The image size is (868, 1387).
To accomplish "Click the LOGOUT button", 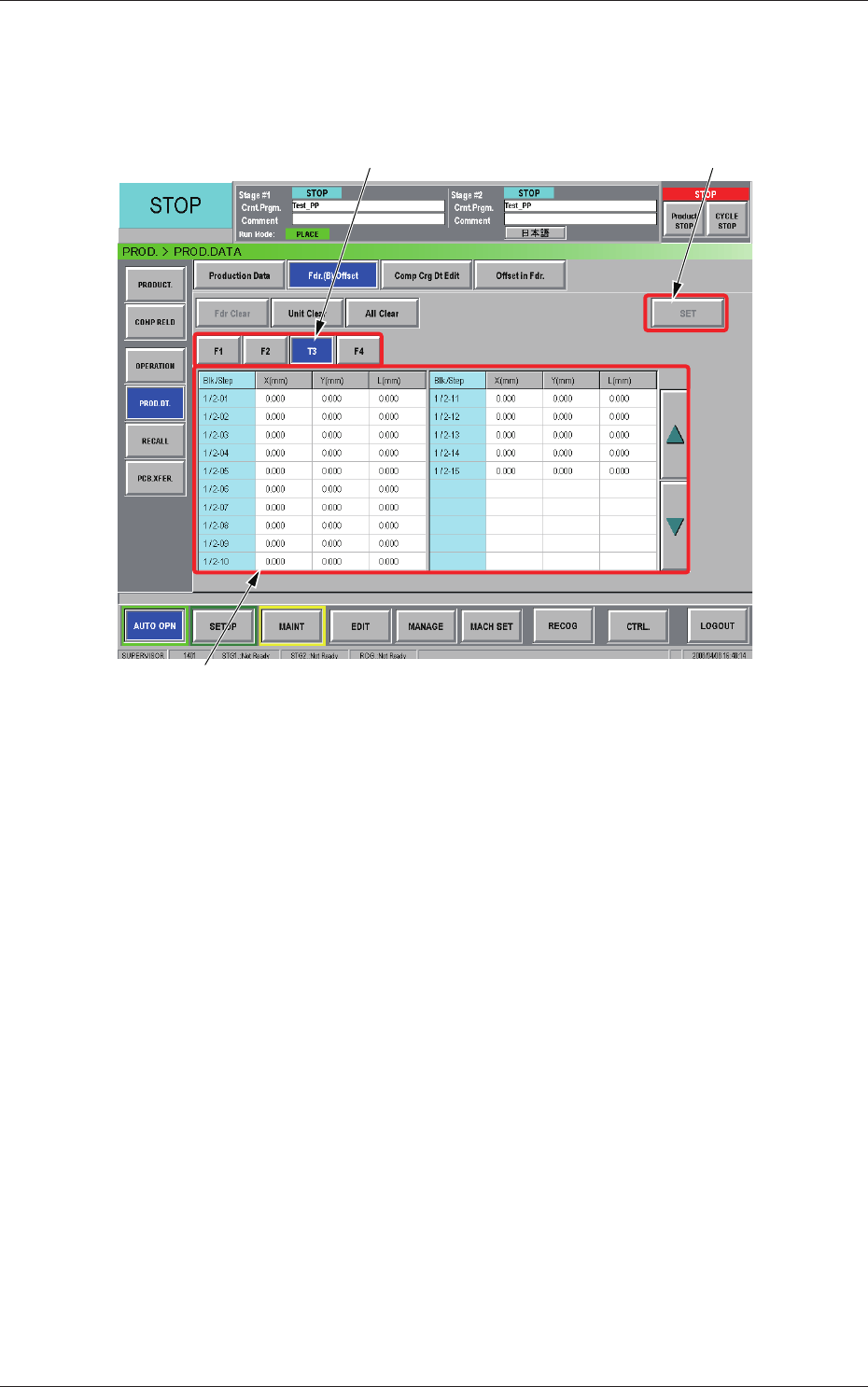I will pos(718,626).
